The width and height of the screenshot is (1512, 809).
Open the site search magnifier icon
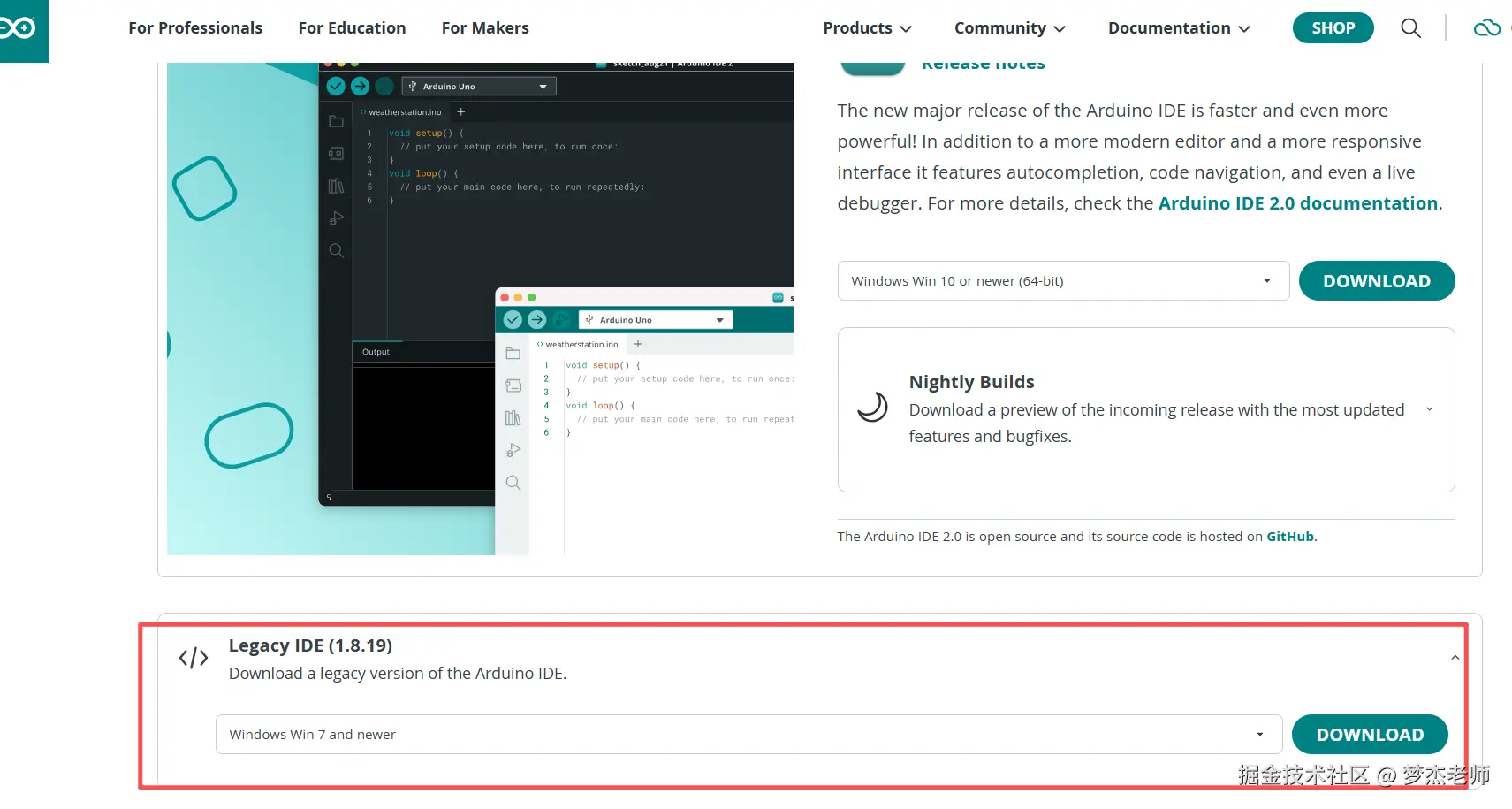(1411, 28)
